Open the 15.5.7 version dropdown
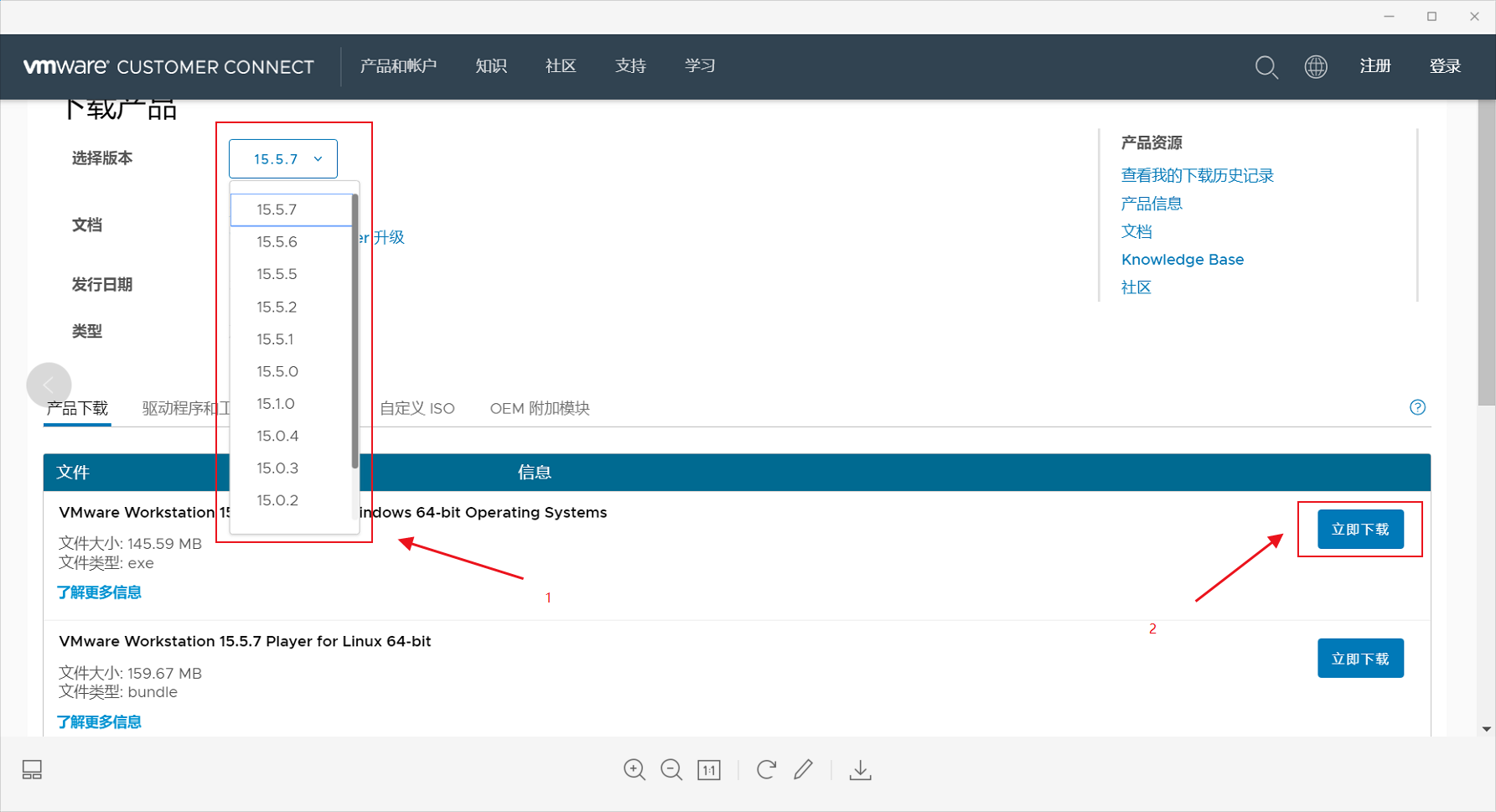The height and width of the screenshot is (812, 1496). point(283,158)
